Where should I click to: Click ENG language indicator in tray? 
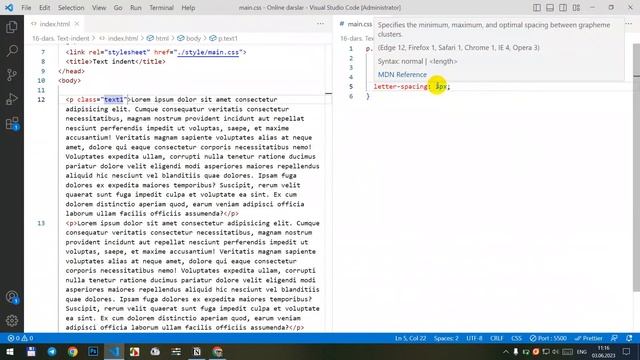tap(582, 352)
